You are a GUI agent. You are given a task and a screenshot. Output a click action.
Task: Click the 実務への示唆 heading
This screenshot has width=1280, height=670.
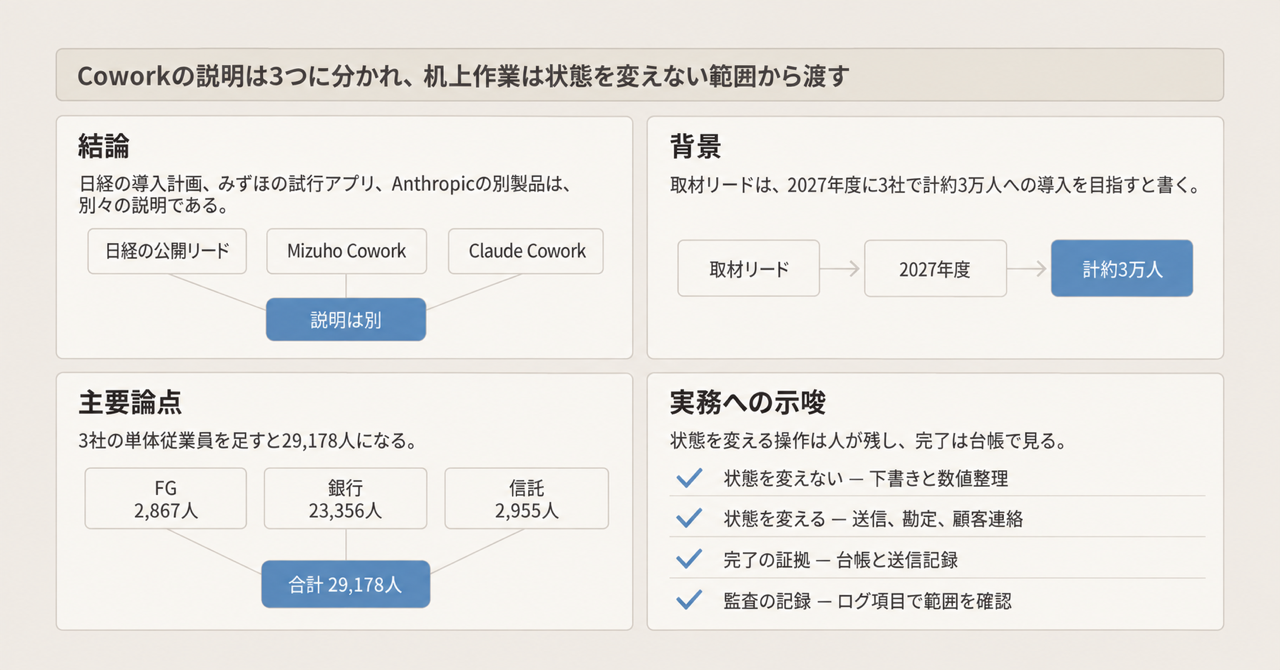pyautogui.click(x=747, y=403)
